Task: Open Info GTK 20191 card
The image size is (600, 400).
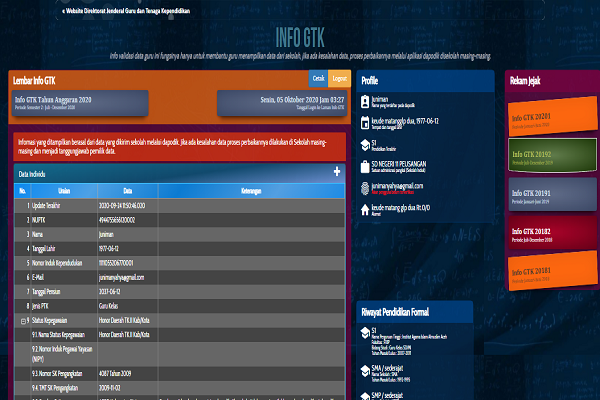Action: (553, 194)
